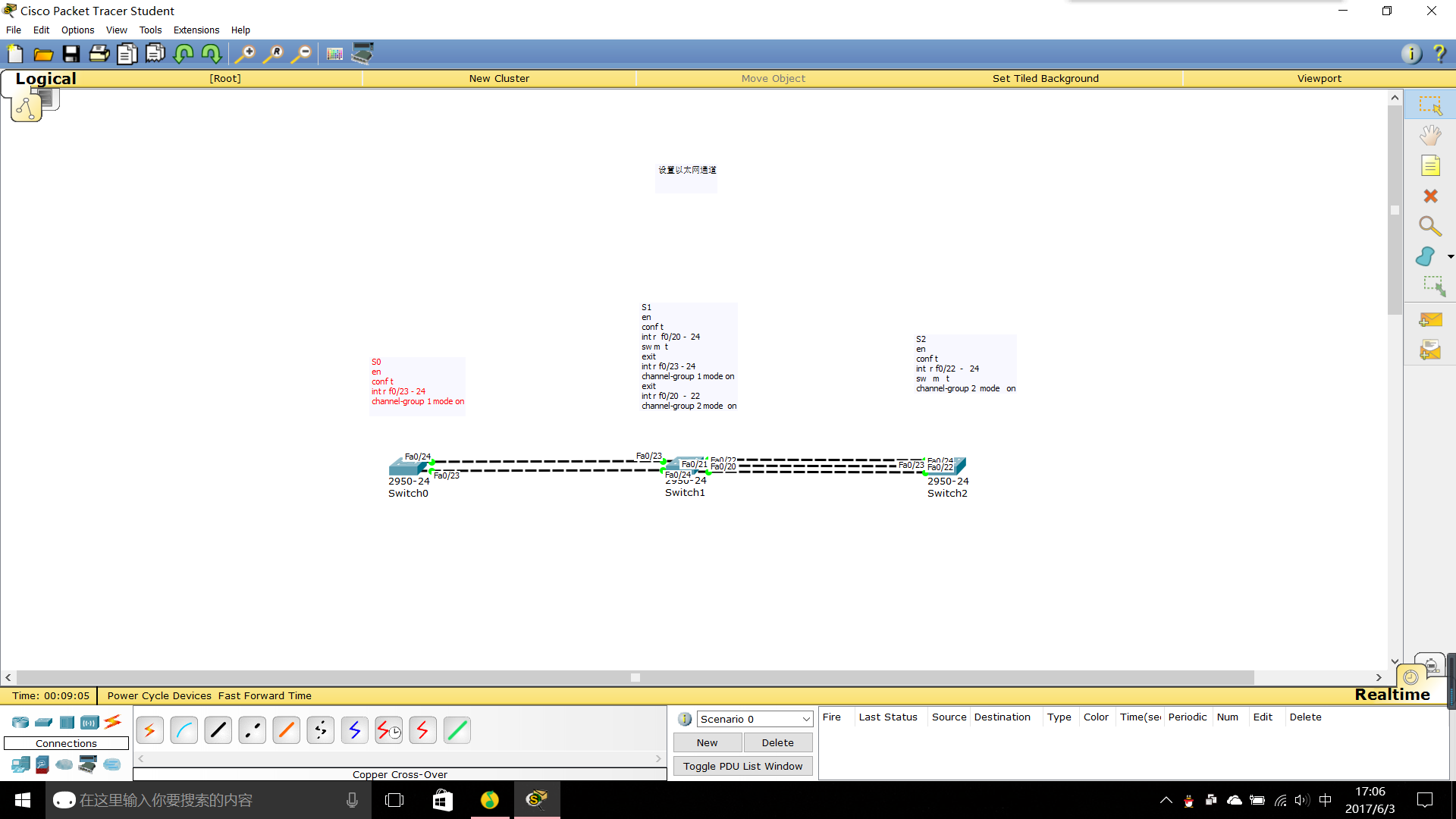Open the View menu

pos(117,30)
